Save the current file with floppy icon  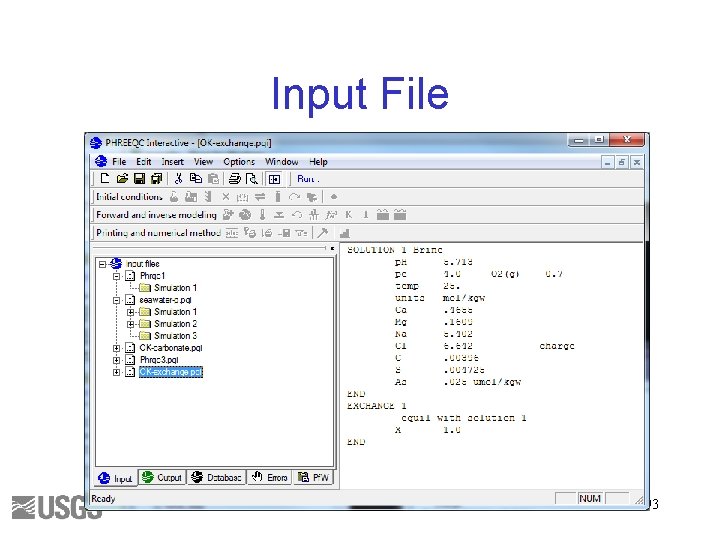[x=139, y=179]
